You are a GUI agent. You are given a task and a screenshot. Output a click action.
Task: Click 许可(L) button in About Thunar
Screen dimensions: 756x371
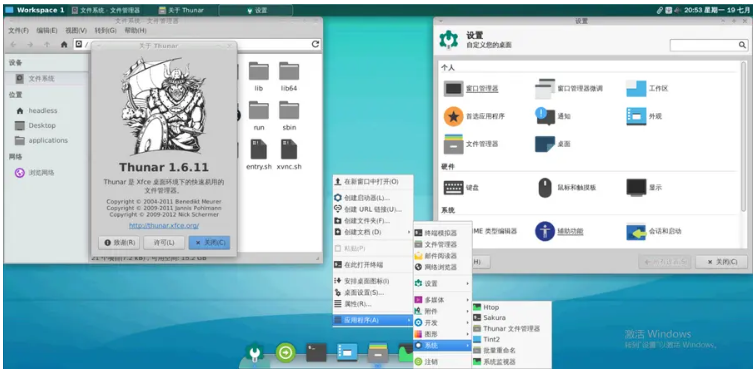pyautogui.click(x=164, y=243)
